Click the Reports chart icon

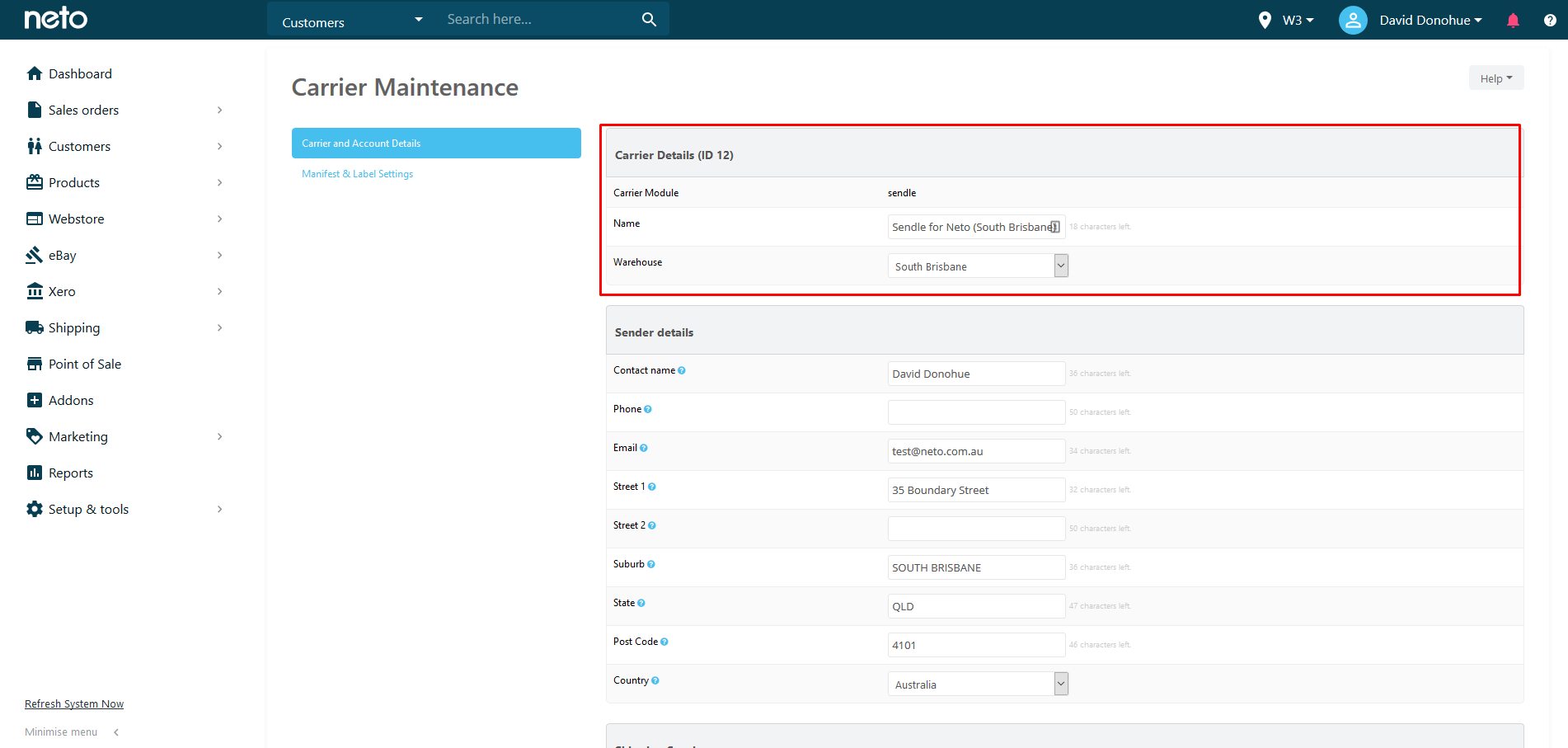(x=35, y=473)
